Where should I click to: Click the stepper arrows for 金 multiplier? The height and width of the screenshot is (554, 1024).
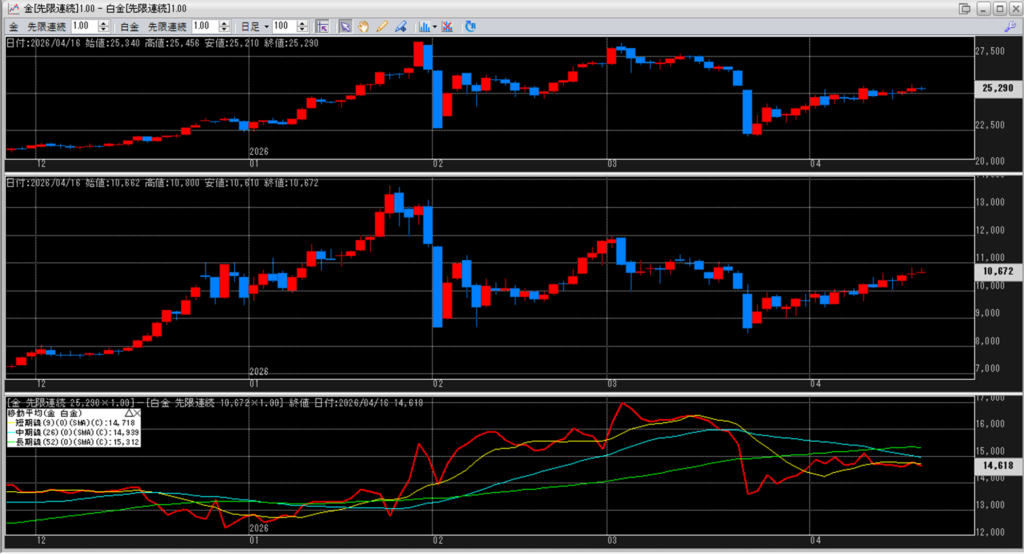click(103, 26)
